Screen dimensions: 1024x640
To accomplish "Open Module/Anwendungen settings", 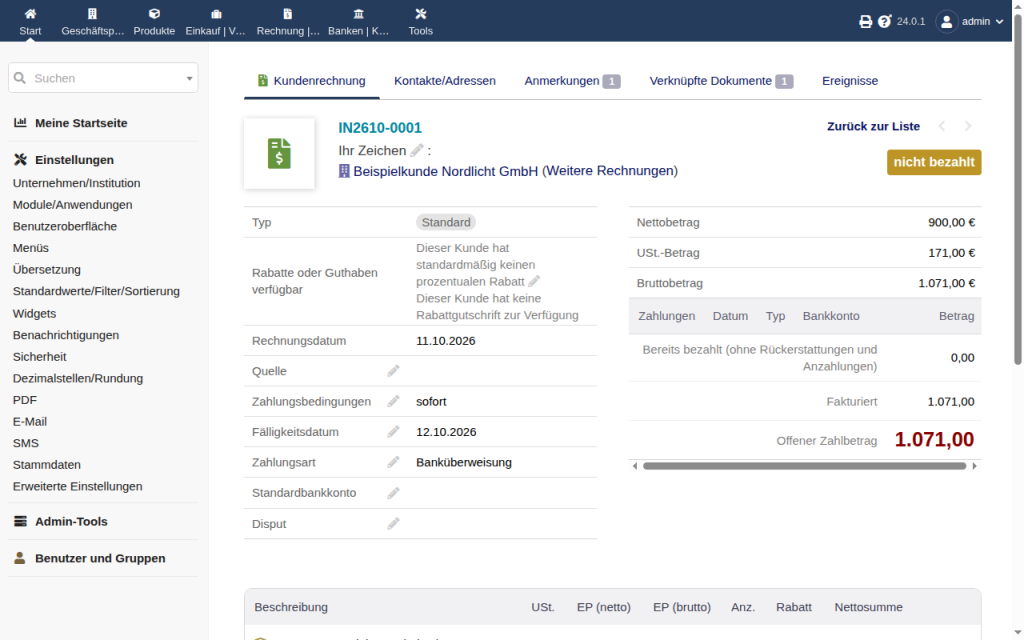I will pyautogui.click(x=72, y=205).
